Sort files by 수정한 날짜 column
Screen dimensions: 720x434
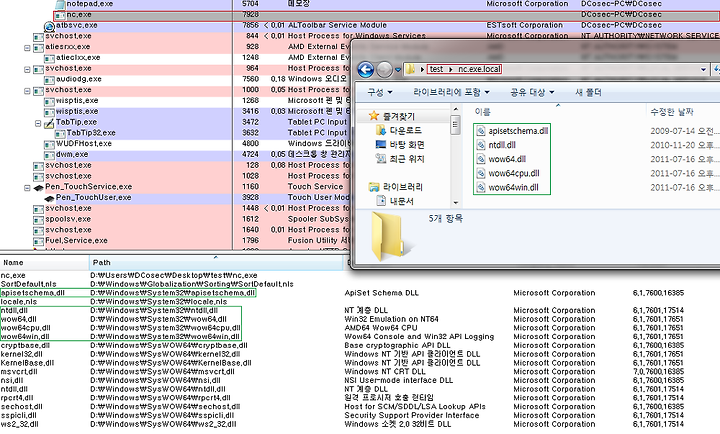[672, 112]
